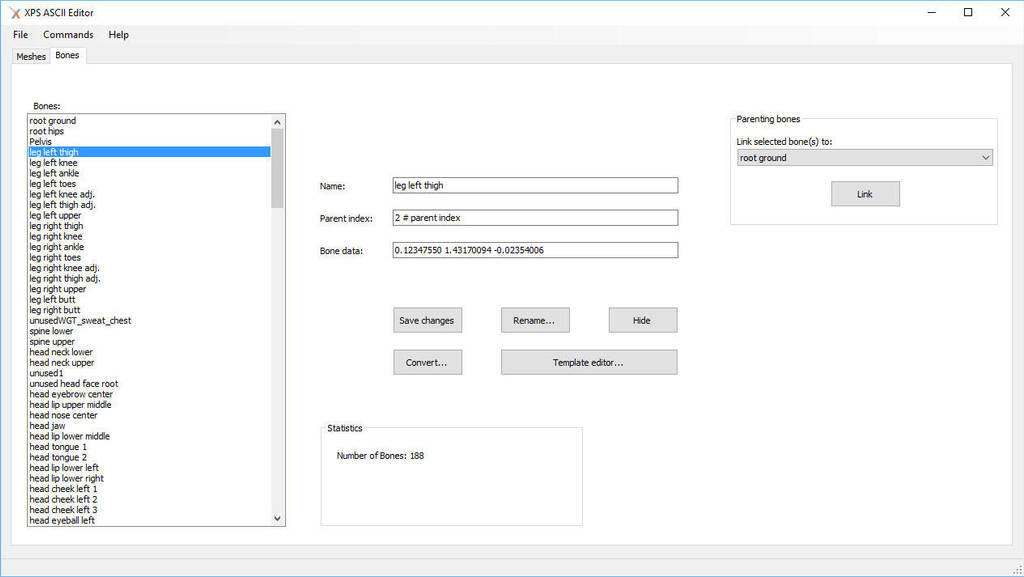
Task: Select 'leg left knee' bone
Action: point(149,163)
